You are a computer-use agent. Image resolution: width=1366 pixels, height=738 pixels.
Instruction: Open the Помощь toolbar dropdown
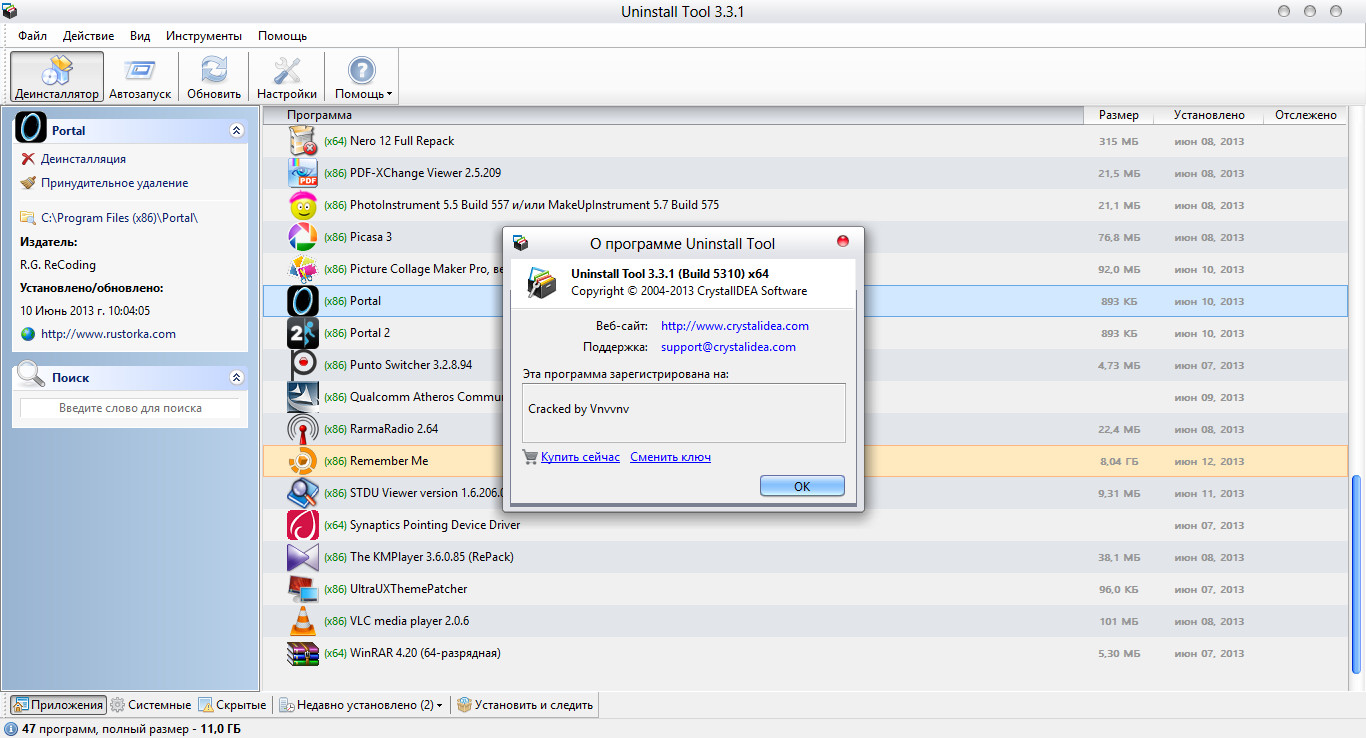click(362, 77)
